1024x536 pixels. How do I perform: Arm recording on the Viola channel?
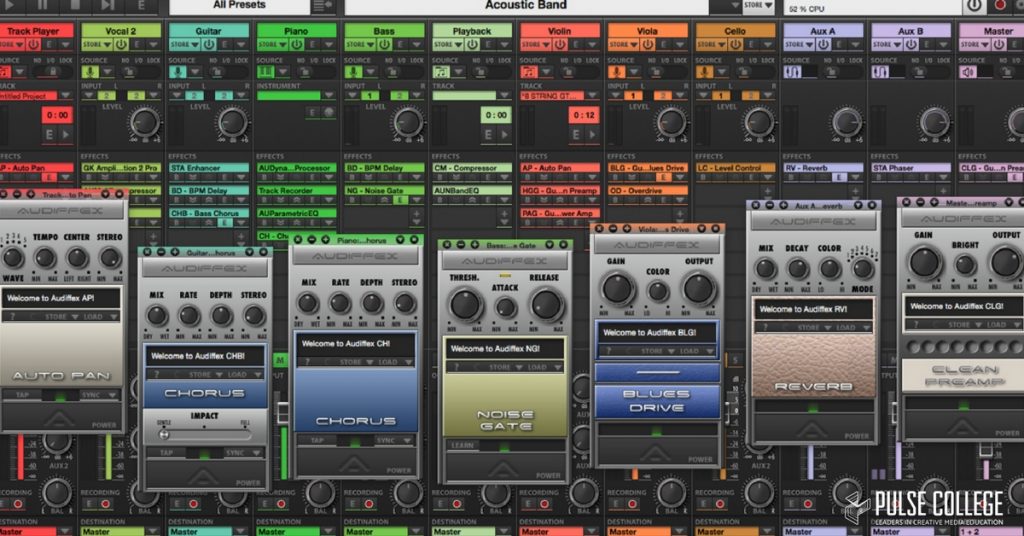tap(633, 504)
